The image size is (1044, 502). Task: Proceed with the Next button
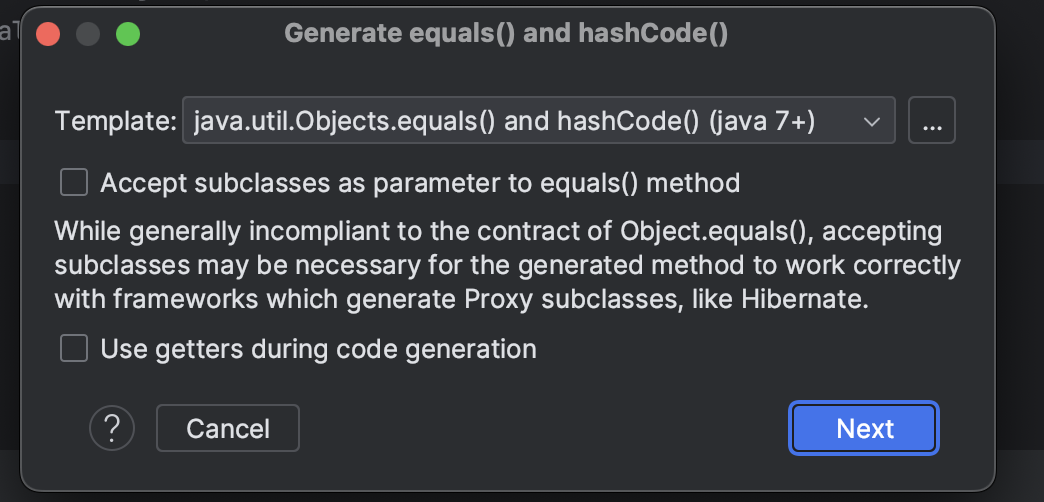coord(864,428)
